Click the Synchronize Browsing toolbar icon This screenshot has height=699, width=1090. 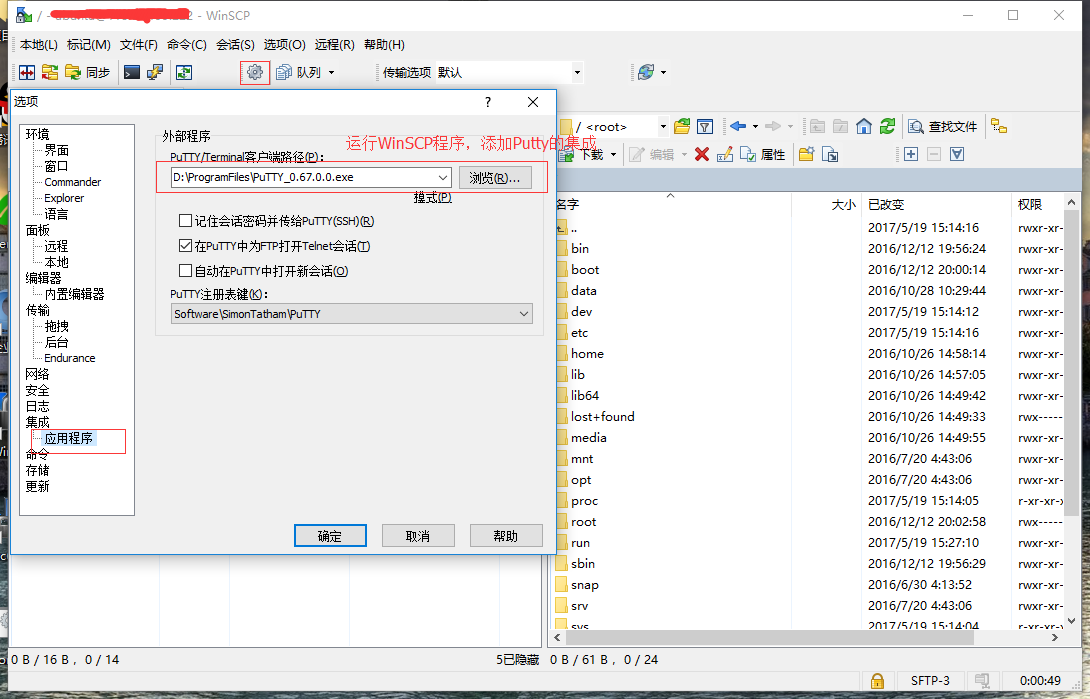(50, 72)
